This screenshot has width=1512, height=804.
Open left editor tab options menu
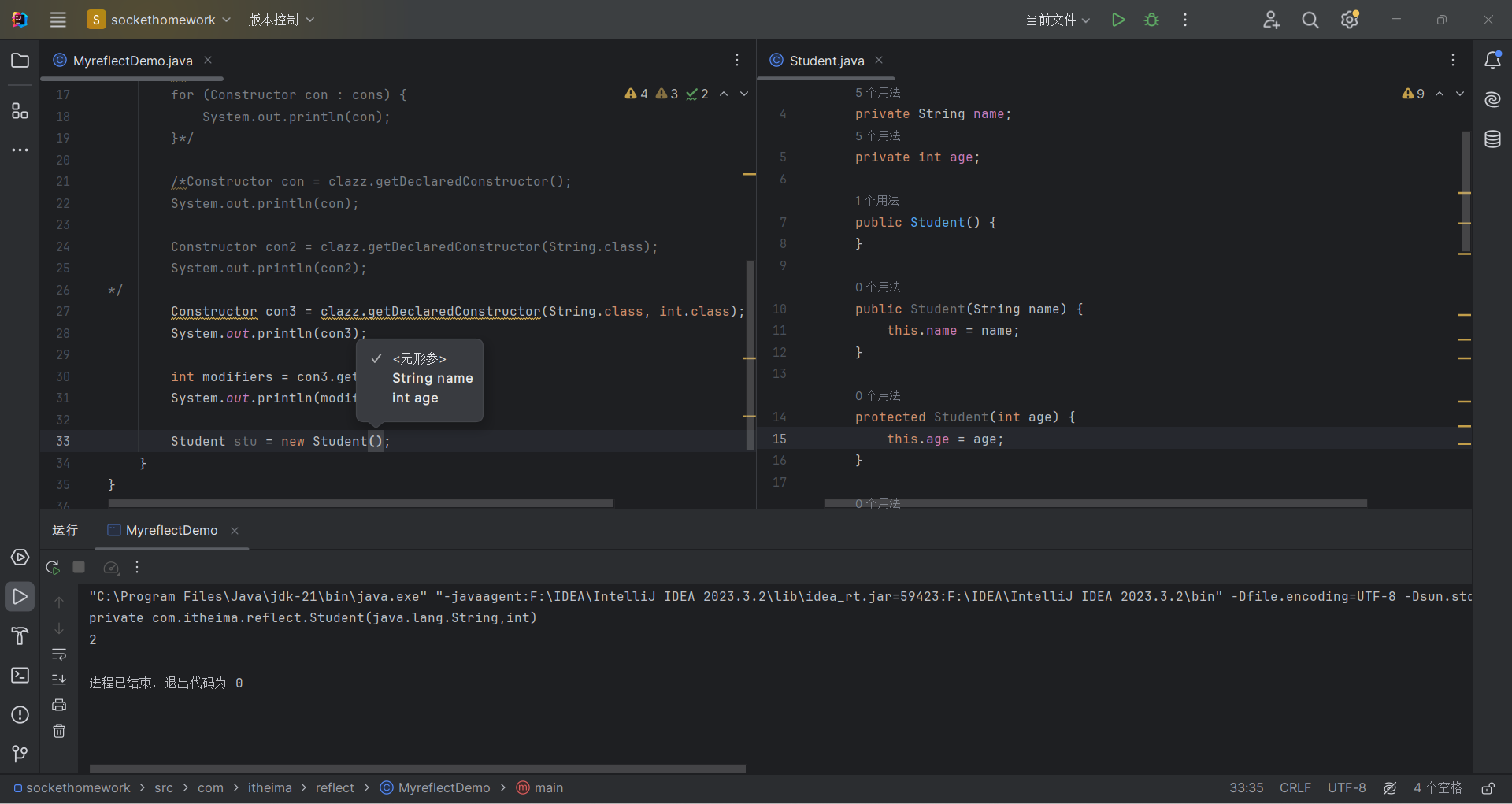(x=737, y=60)
